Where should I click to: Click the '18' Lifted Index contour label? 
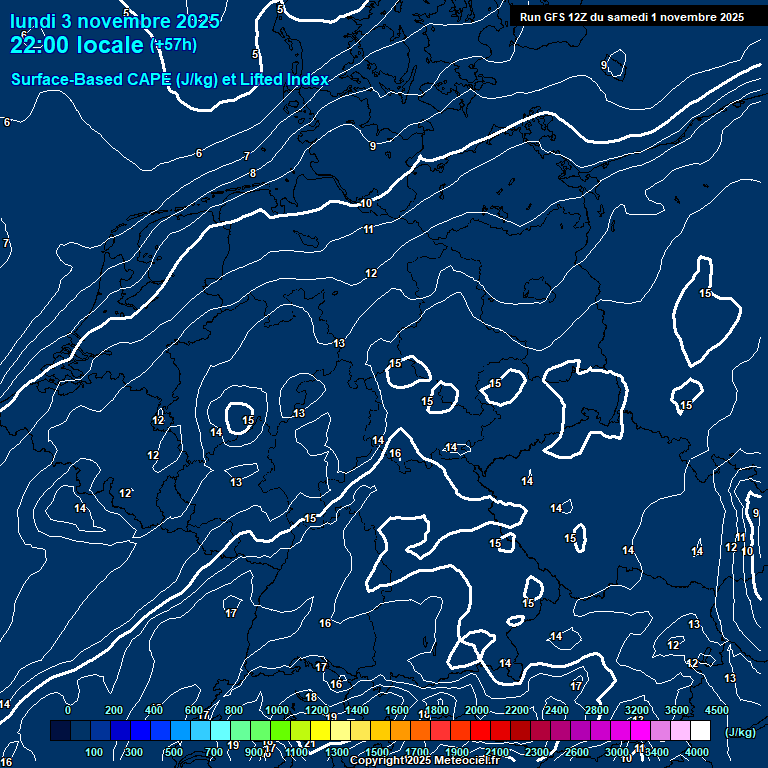[311, 697]
